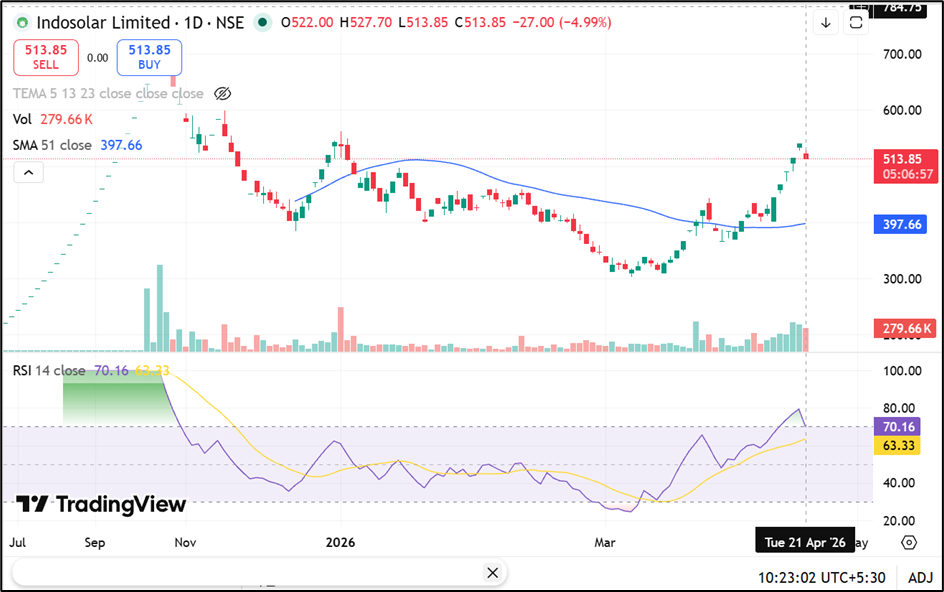Toggle ADJ adjusted data setting
Image resolution: width=944 pixels, height=592 pixels.
point(921,576)
